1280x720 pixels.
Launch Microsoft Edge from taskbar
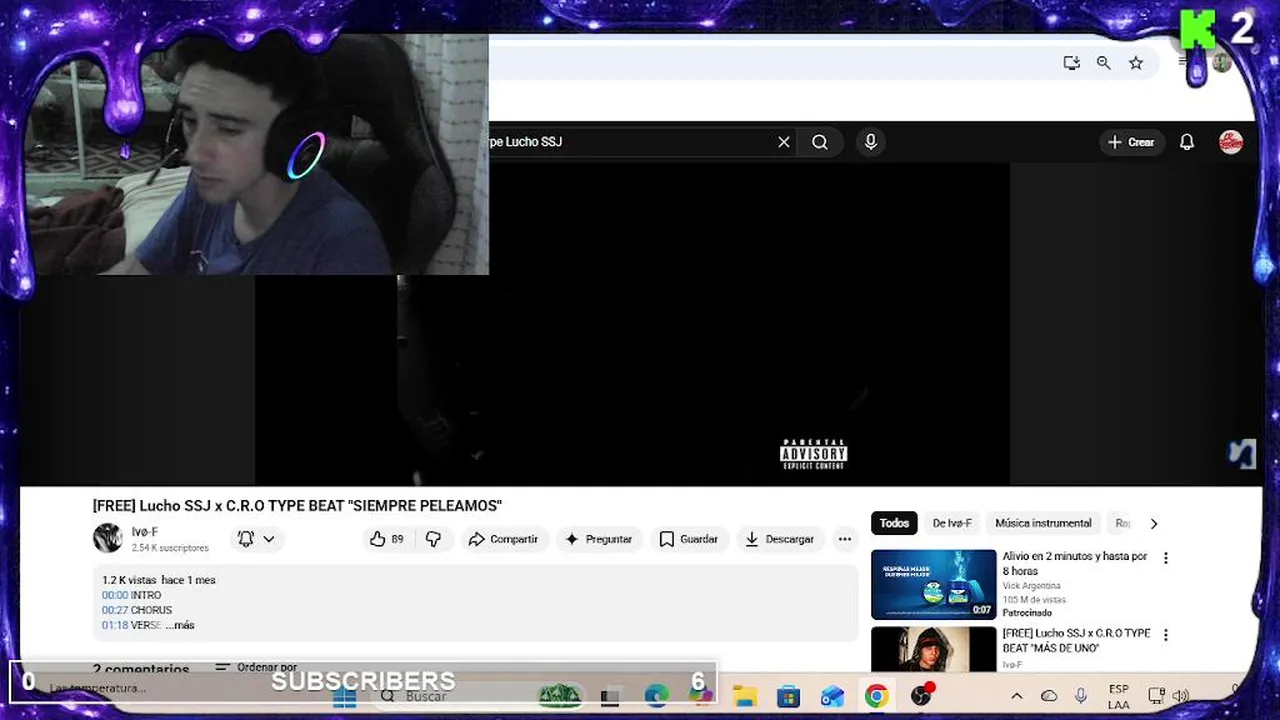(656, 696)
